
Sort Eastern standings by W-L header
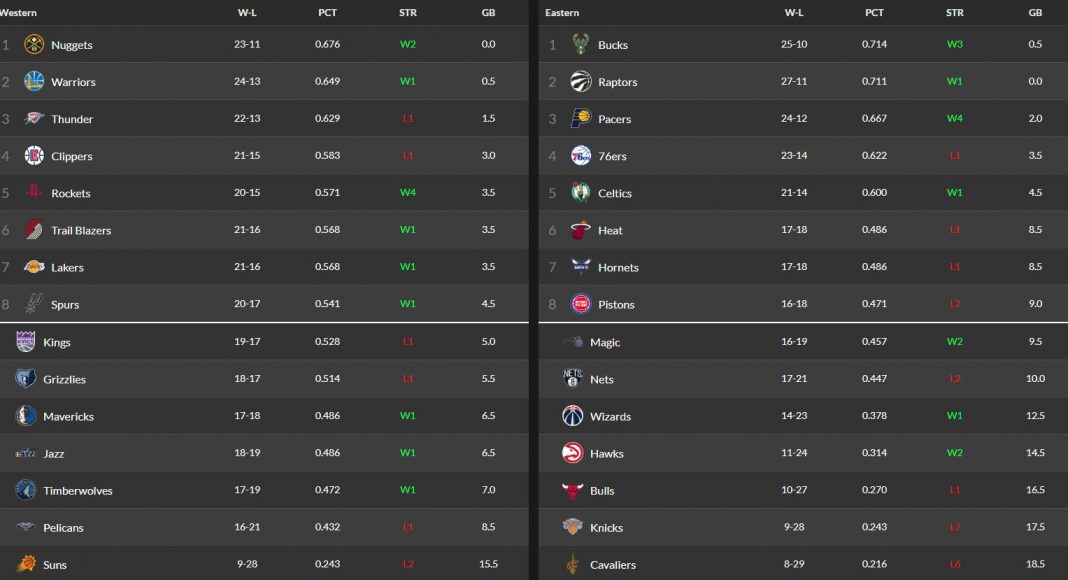tap(794, 13)
